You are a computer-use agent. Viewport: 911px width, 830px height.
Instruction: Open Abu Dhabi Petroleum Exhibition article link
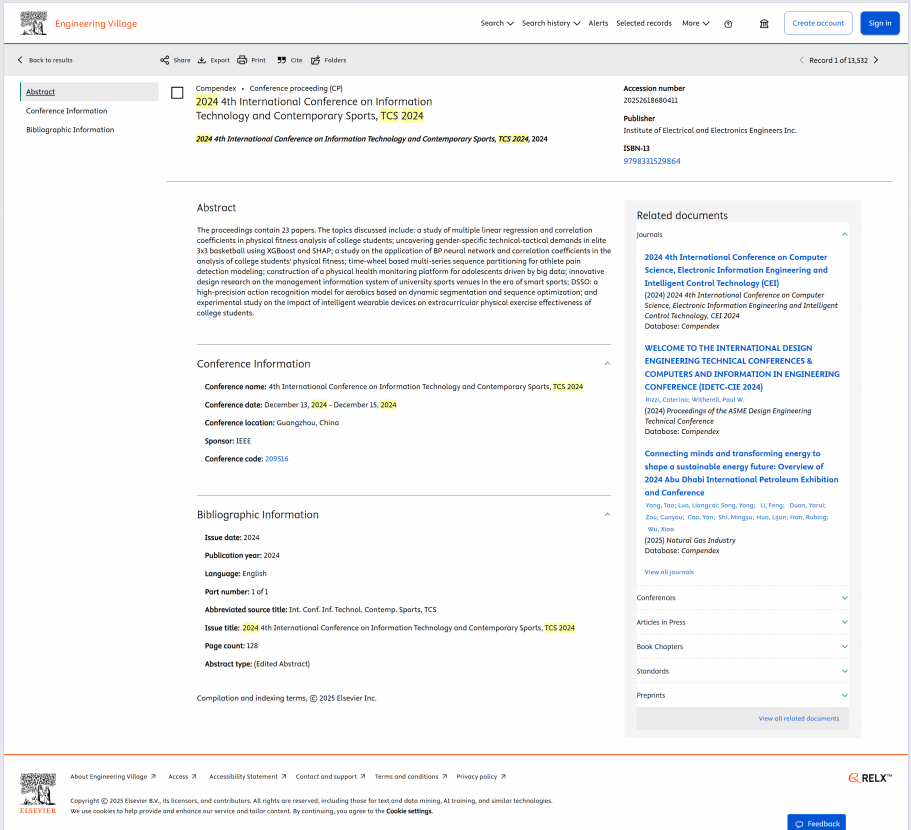pos(741,473)
